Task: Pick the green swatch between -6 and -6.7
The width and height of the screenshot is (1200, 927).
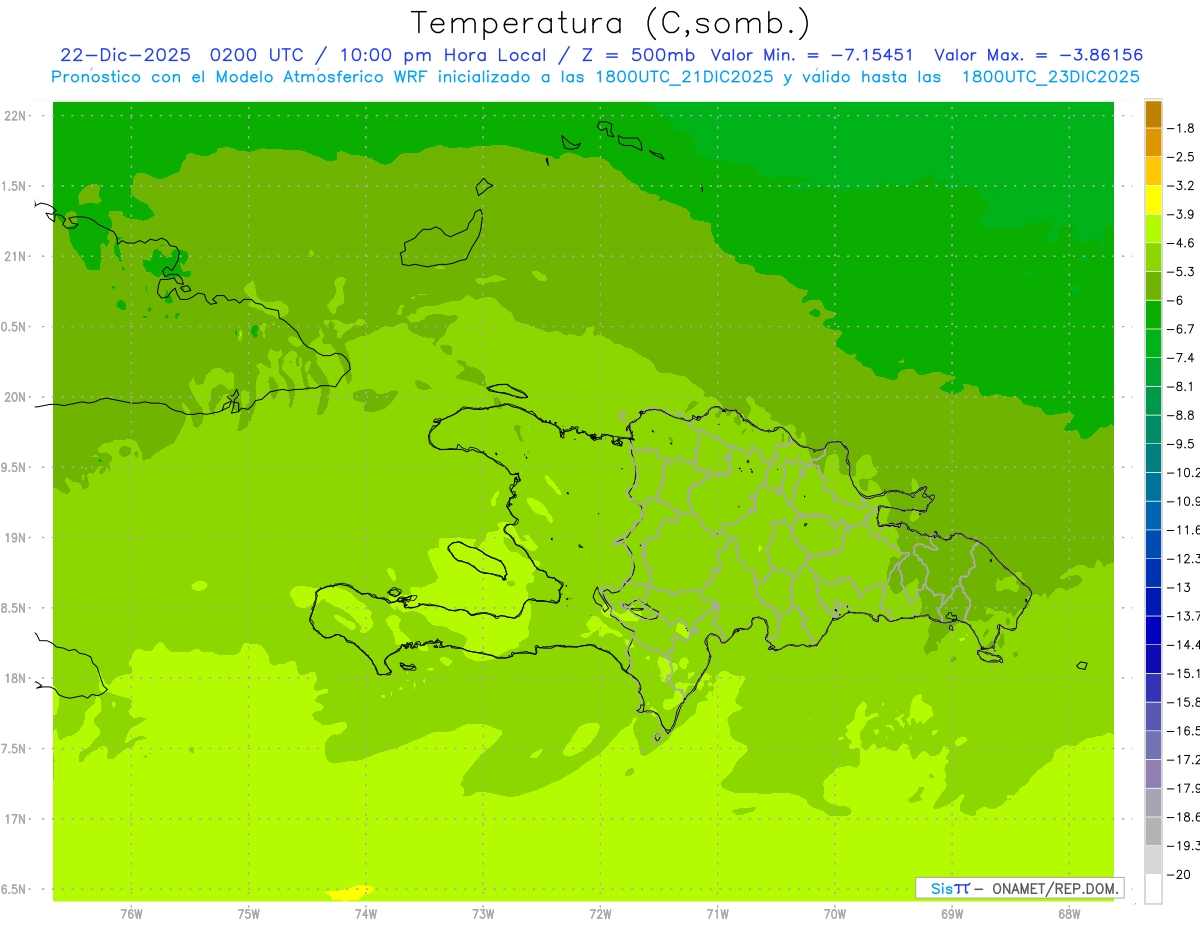Action: (1153, 315)
